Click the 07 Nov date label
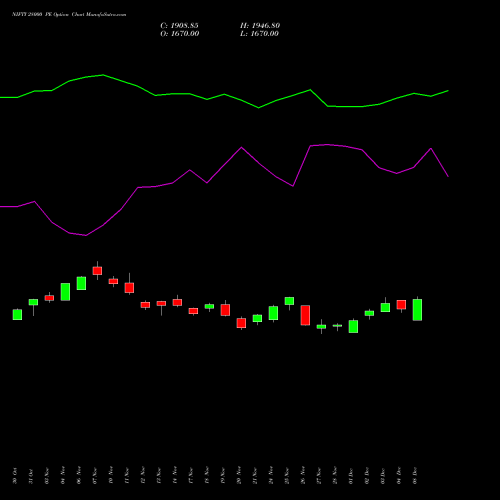The height and width of the screenshot is (500, 500). pyautogui.click(x=95, y=476)
